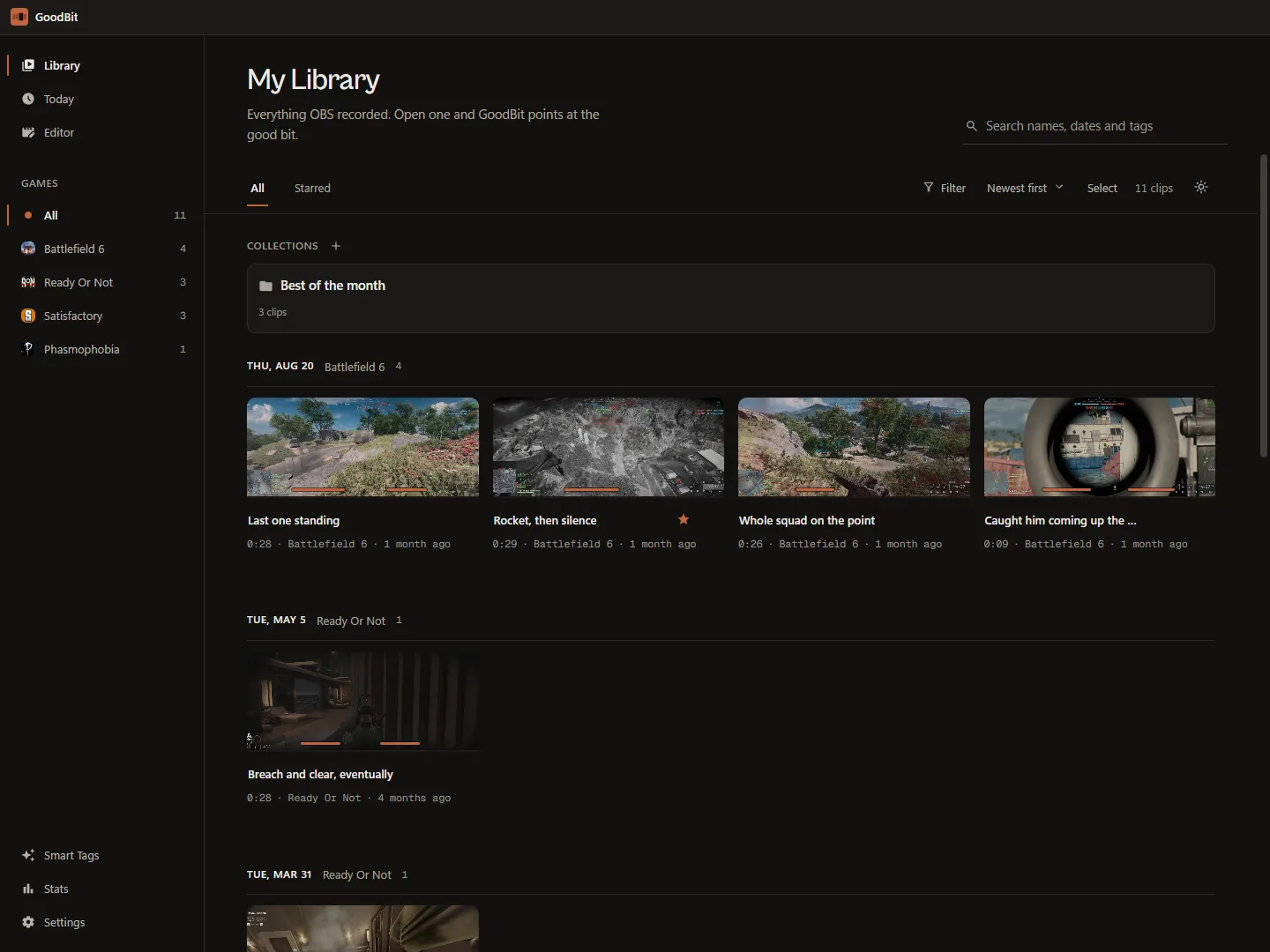Click the 11 clips count text

[1154, 188]
